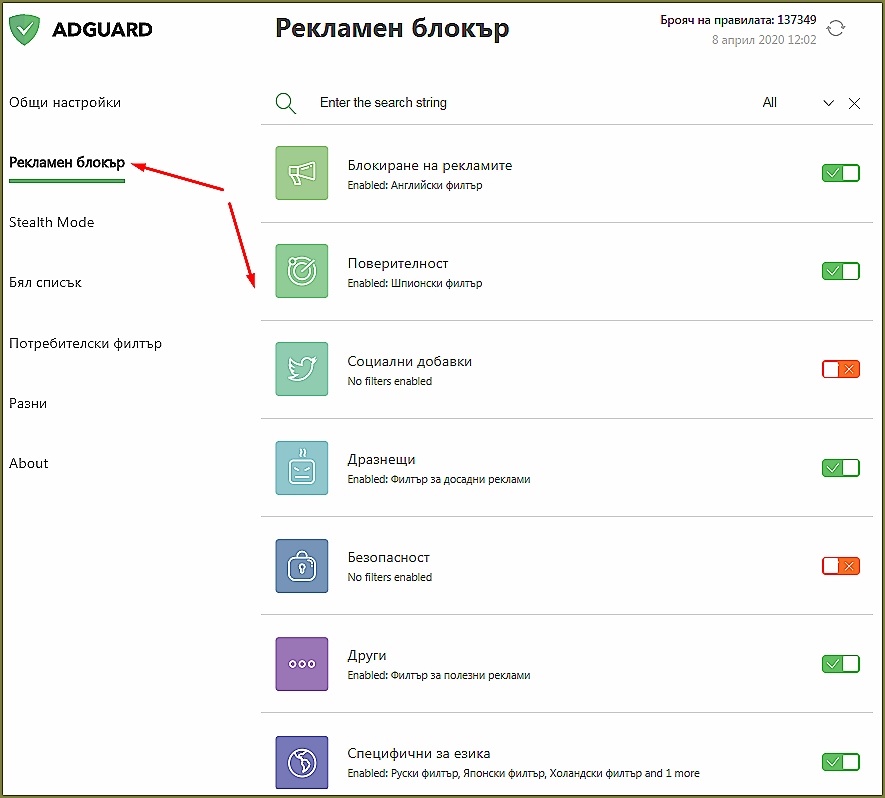Screen dimensions: 885x798
Task: Click 'No filters enabled' under Социални добавки
Action: click(389, 382)
